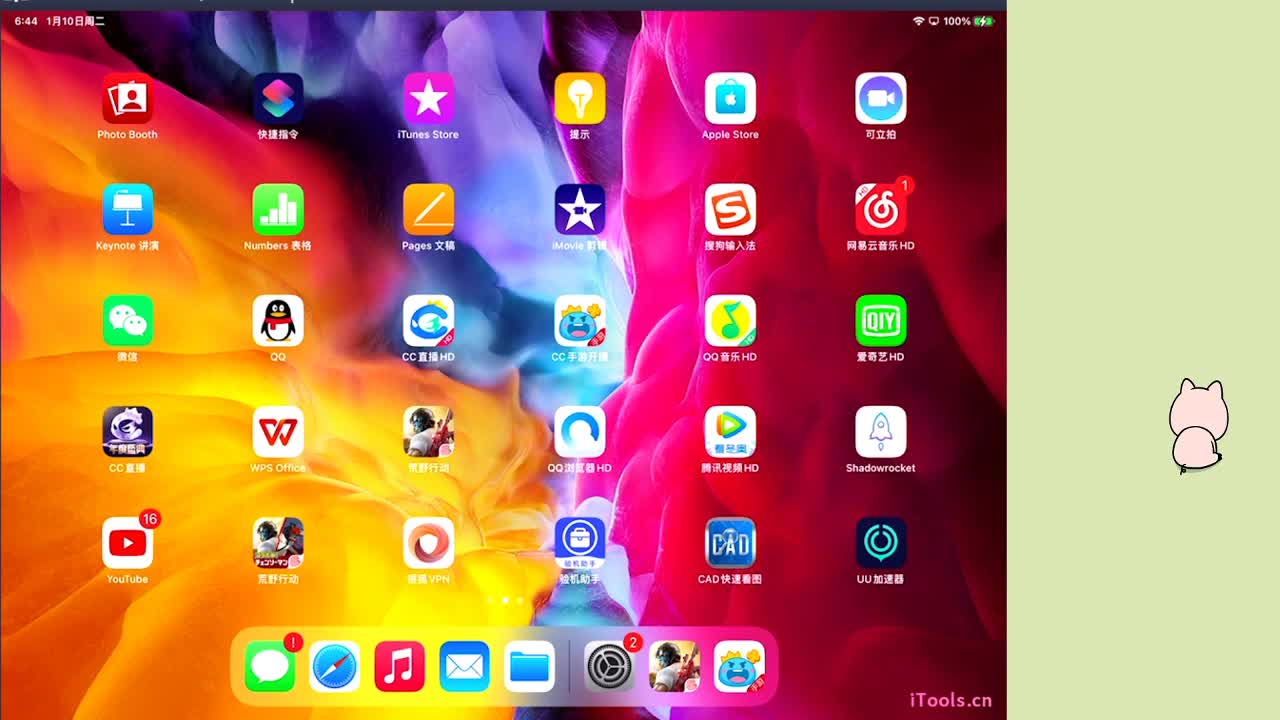Open Music app in the dock
1280x720 pixels.
click(x=400, y=666)
